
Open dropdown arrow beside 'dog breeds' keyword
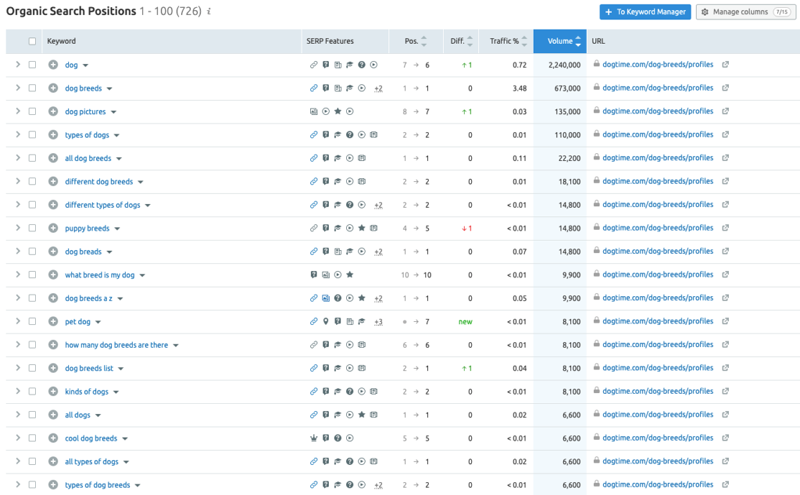coord(109,89)
